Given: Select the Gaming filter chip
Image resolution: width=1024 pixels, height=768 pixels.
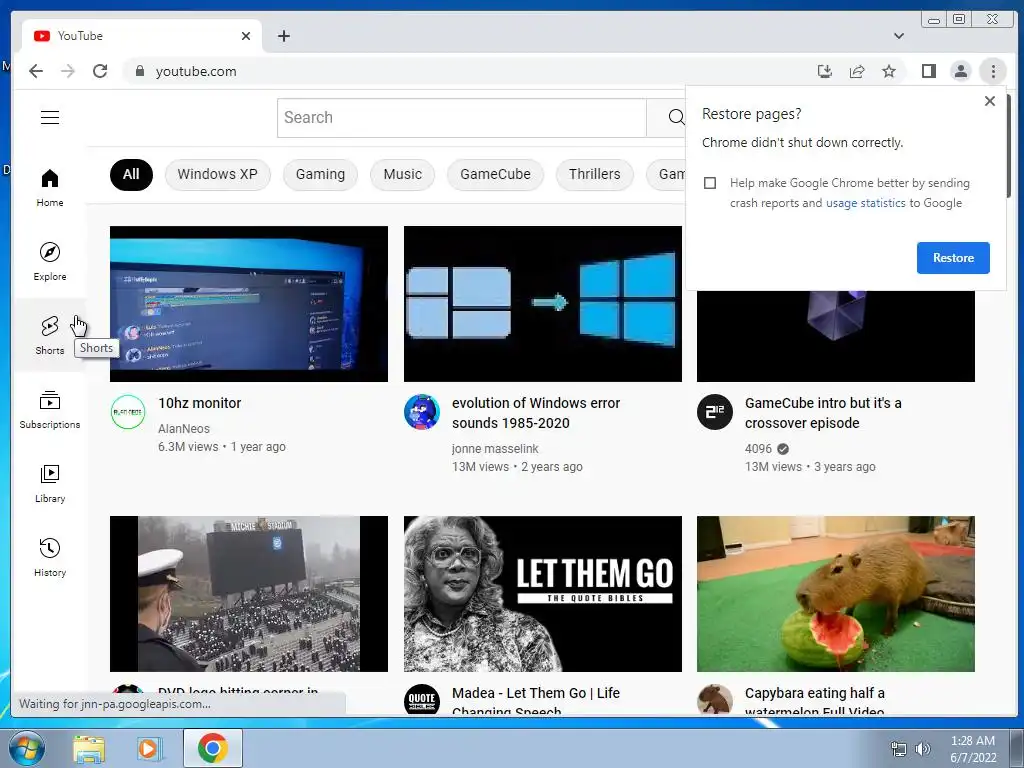Looking at the screenshot, I should pos(320,175).
